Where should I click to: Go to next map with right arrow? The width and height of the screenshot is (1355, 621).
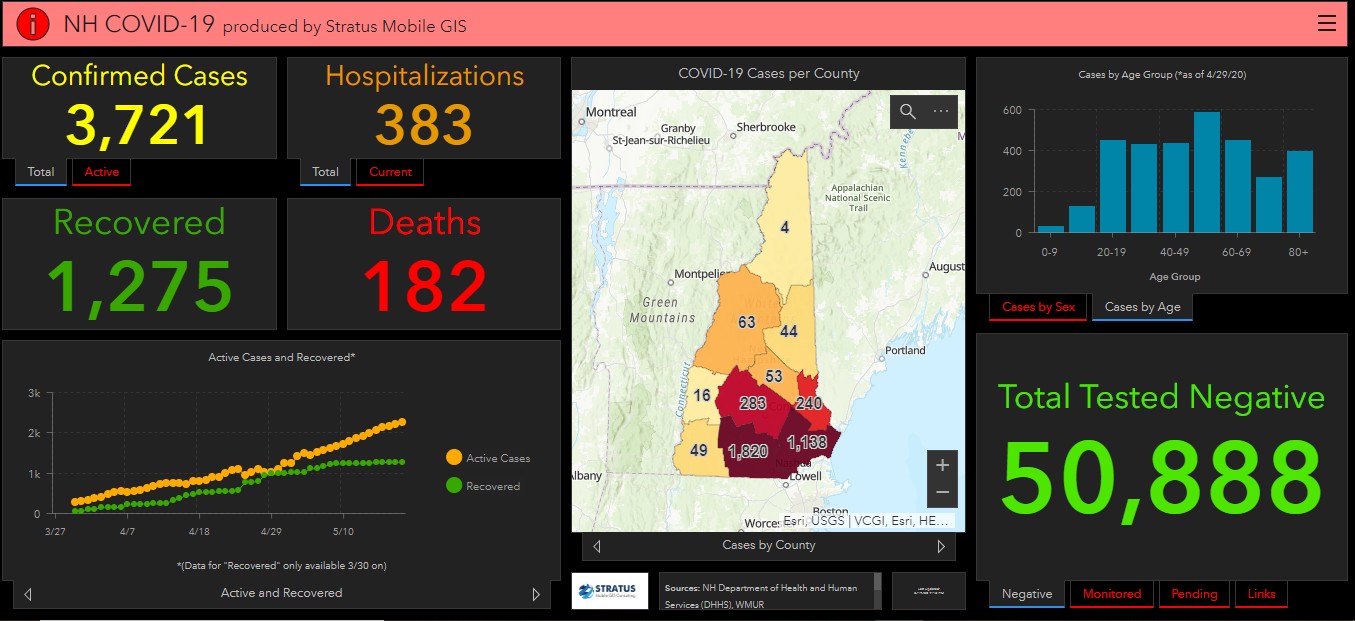click(940, 546)
